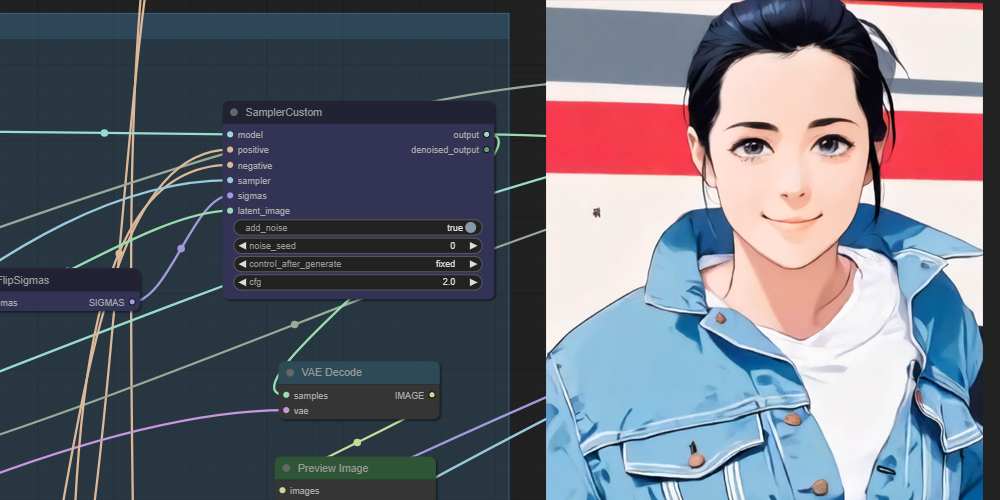Decrease noise_seed with the left arrow
The image size is (1000, 500).
242,246
